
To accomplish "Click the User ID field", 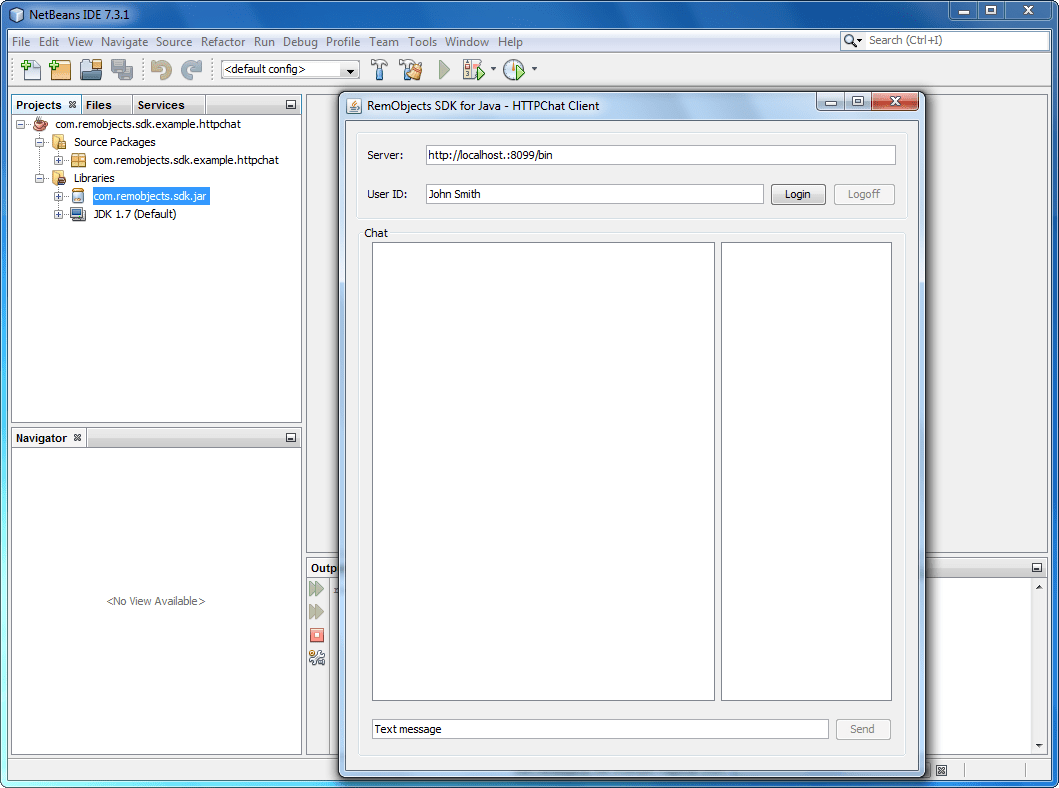I will point(594,194).
